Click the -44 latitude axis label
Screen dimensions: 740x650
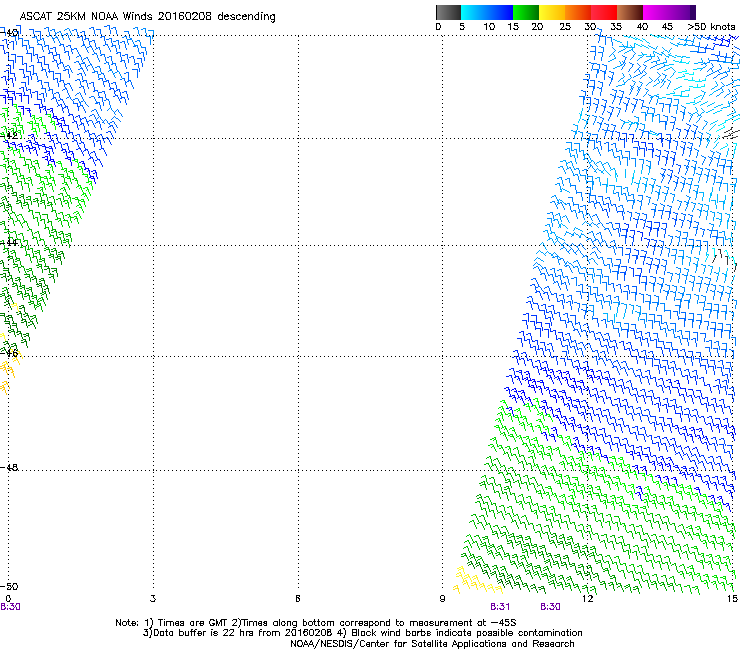tap(9, 243)
